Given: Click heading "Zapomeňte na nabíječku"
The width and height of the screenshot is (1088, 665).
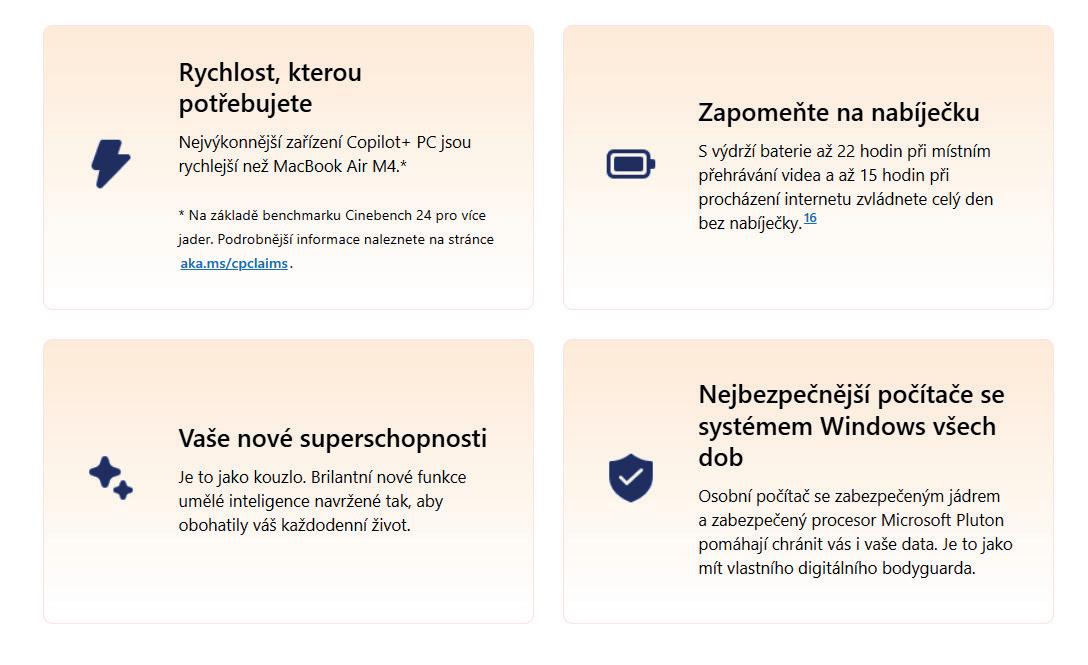Looking at the screenshot, I should 838,112.
